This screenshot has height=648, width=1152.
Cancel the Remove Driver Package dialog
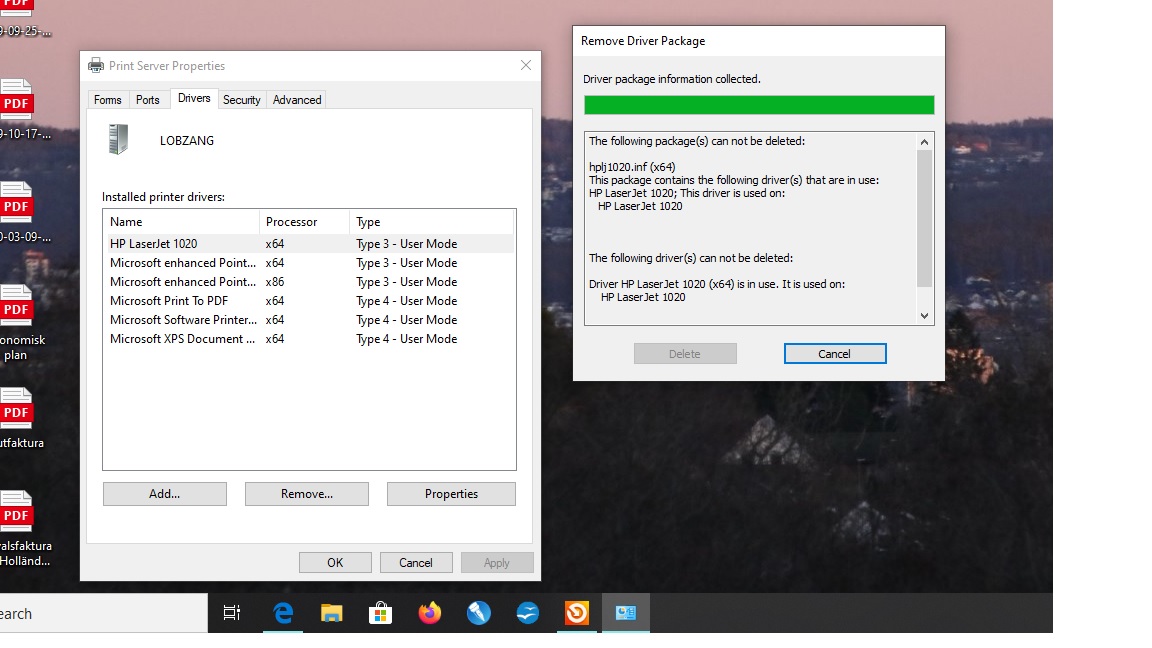tap(835, 354)
